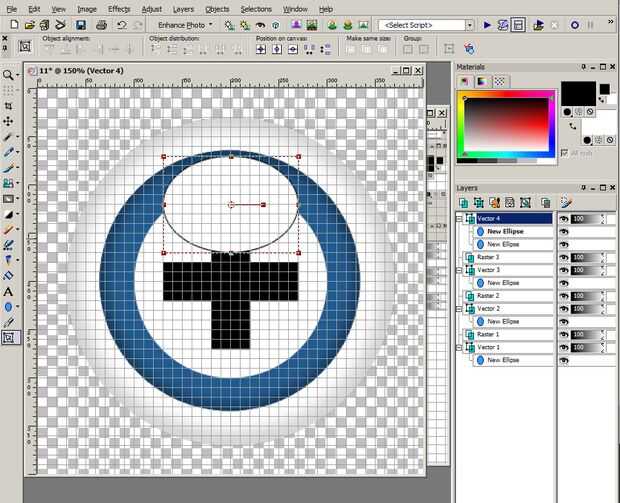Viewport: 620px width, 503px height.
Task: Hide the Vector 4 layer
Action: (564, 218)
